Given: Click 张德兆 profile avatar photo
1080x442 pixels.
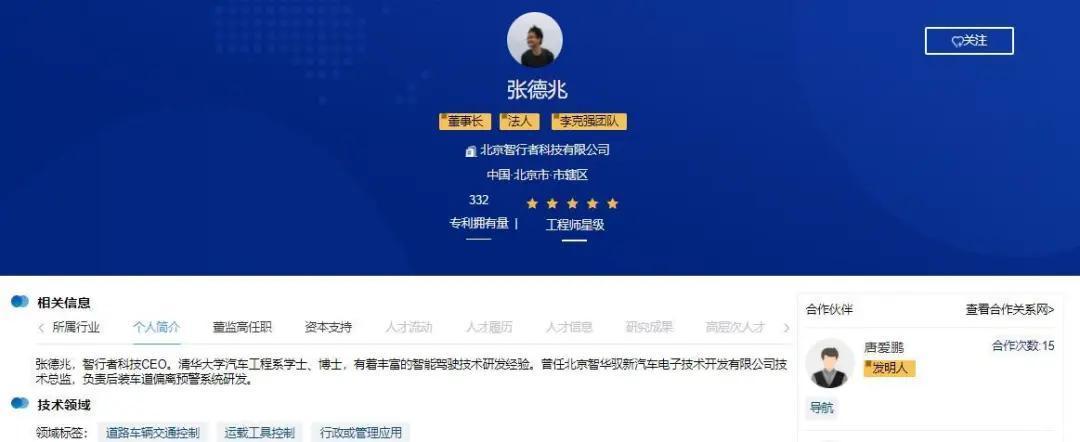Looking at the screenshot, I should coord(534,39).
